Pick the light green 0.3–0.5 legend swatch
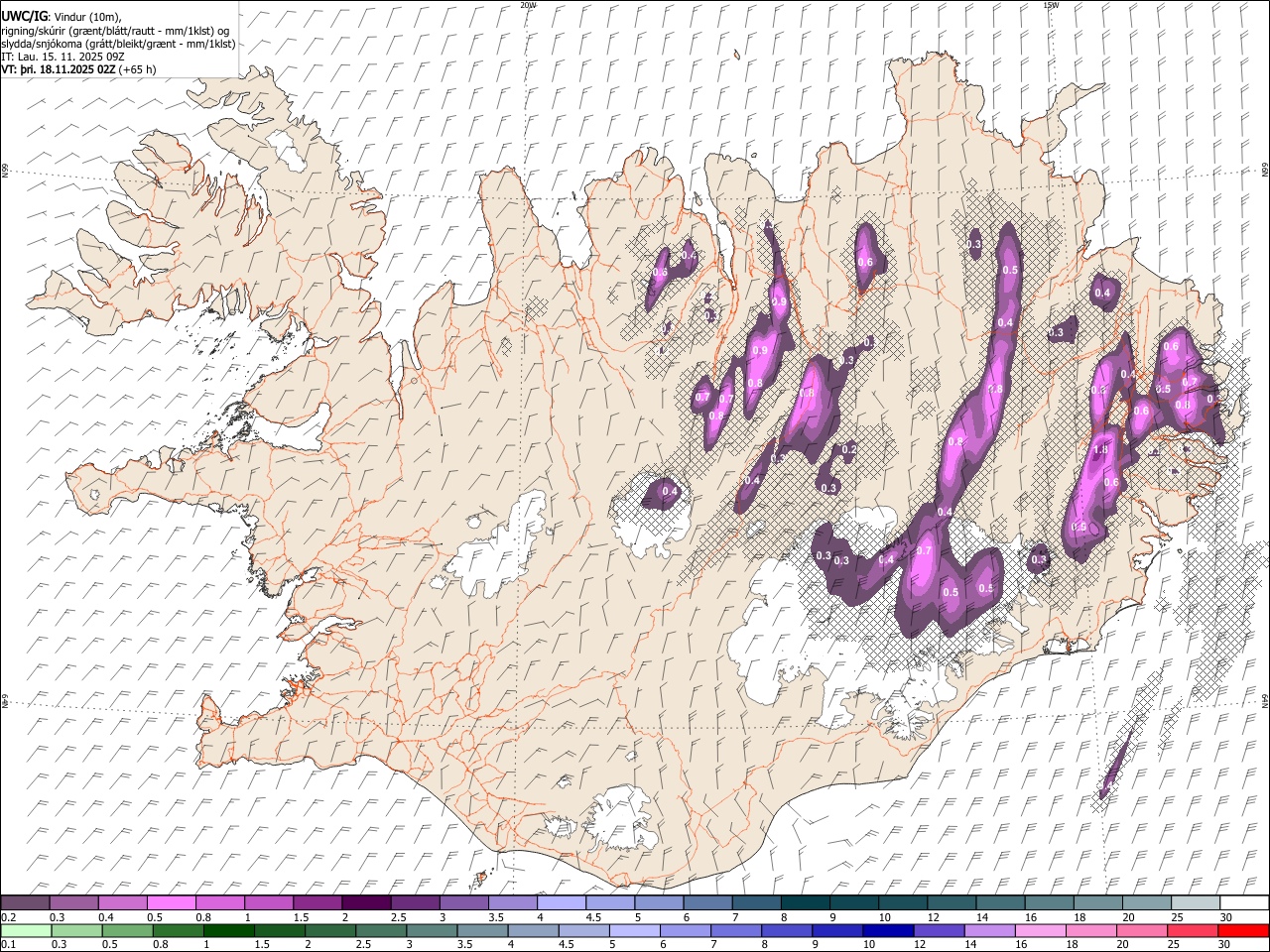The height and width of the screenshot is (952, 1270). 76,930
